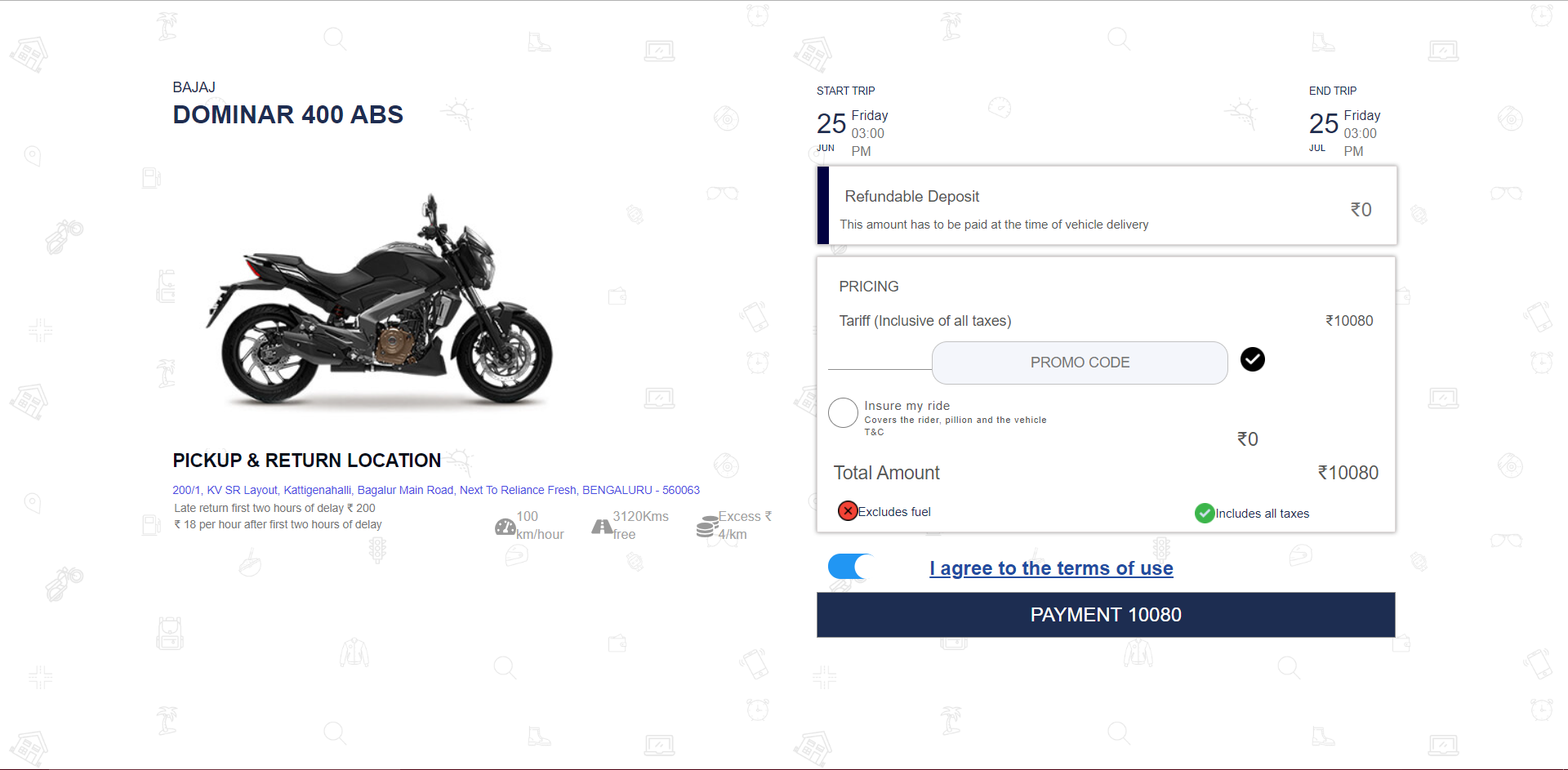Click the ₹0 insurance amount

point(1247,439)
